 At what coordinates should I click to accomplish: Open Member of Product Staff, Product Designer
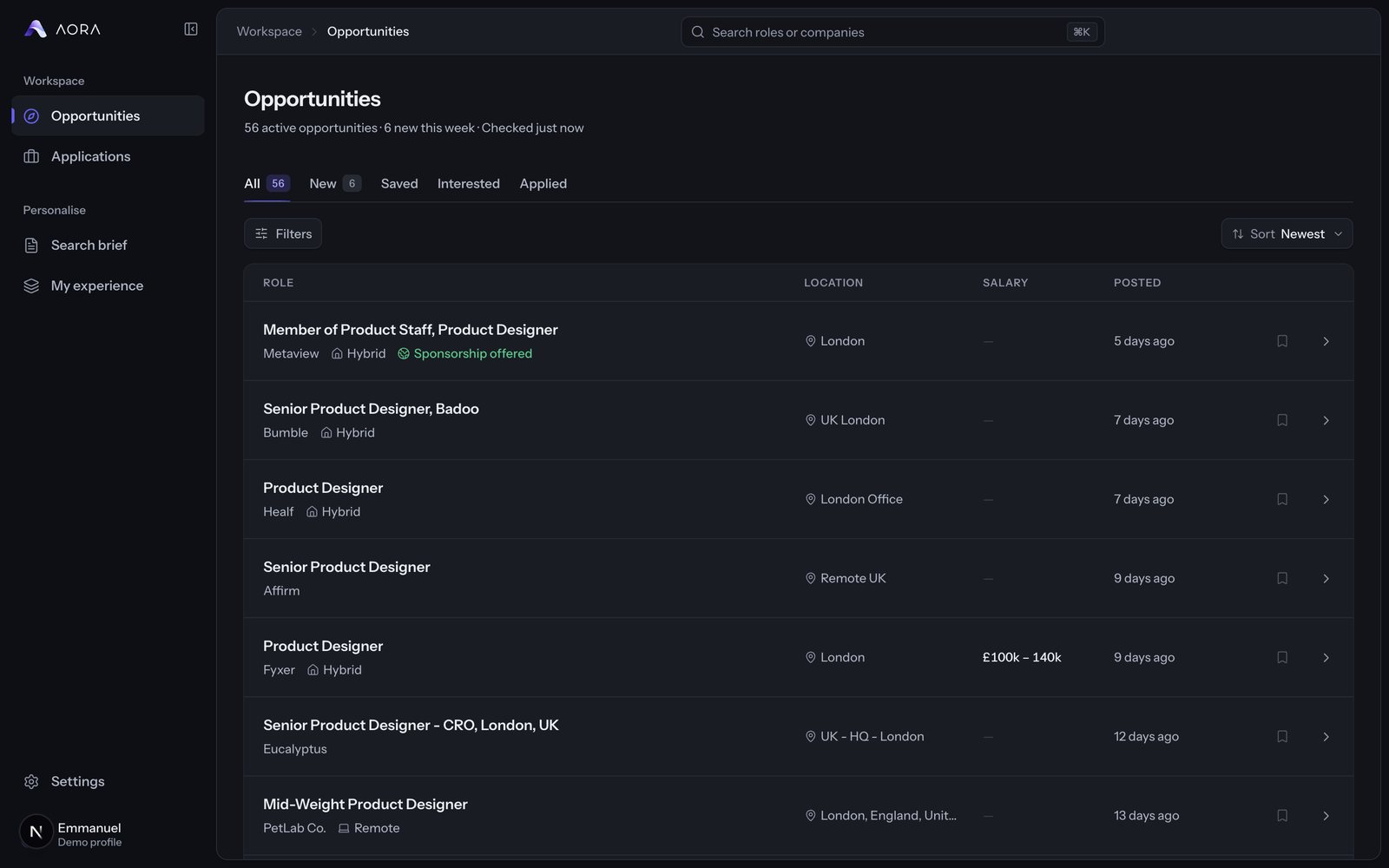click(x=411, y=330)
